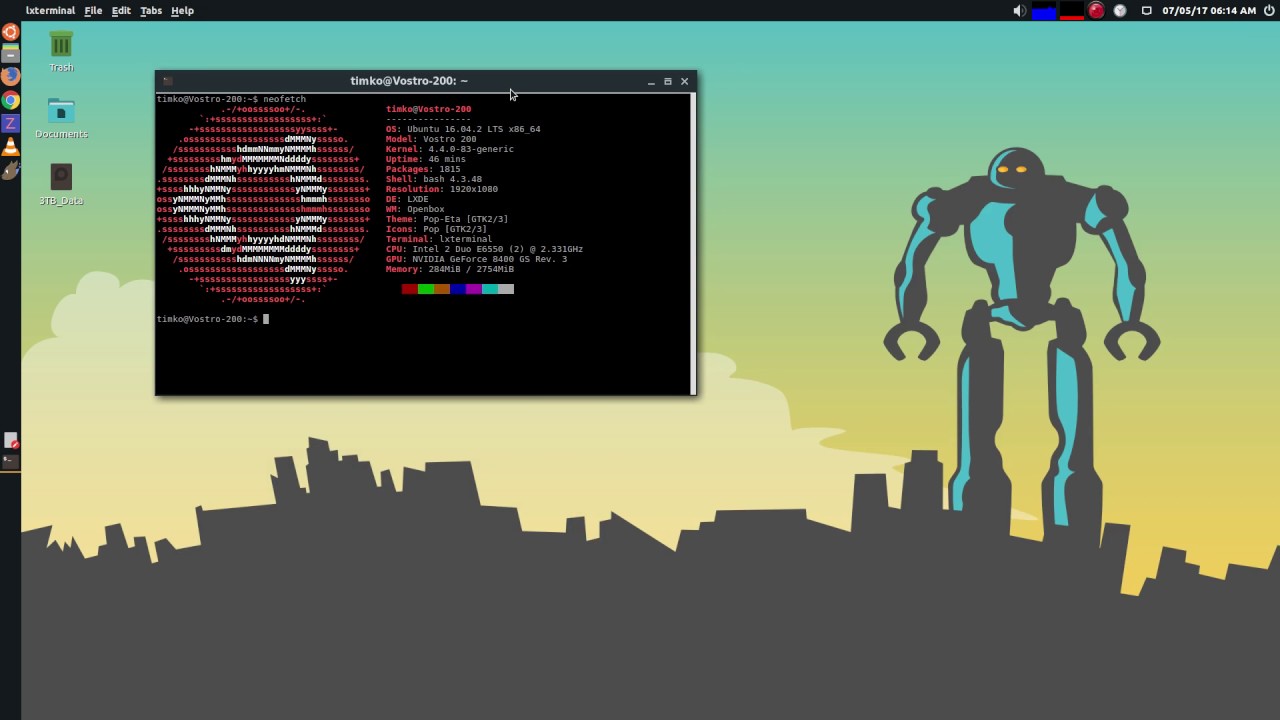Open the Tabs menu
The width and height of the screenshot is (1280, 720).
151,10
